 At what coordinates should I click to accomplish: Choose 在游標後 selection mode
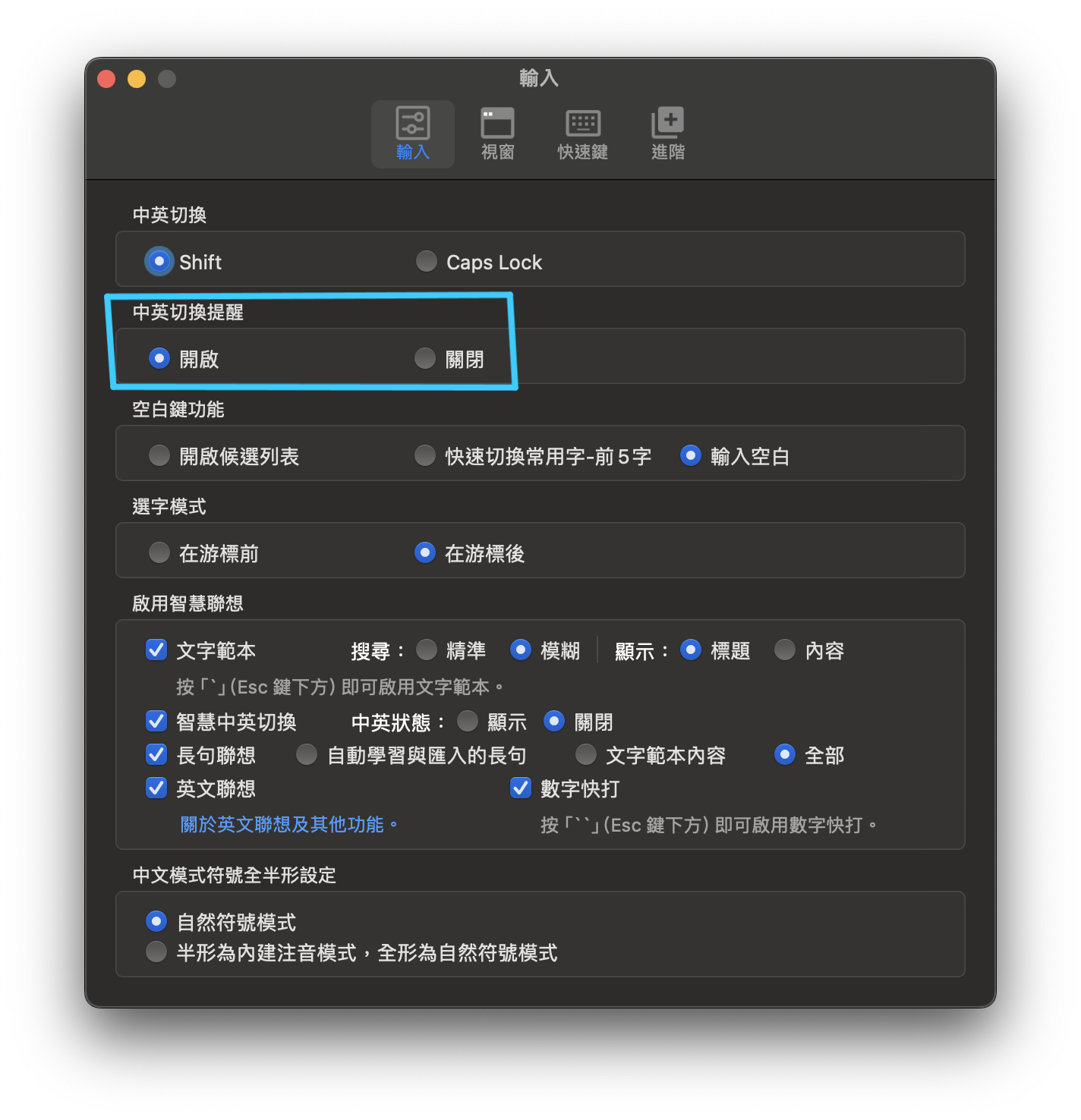(x=425, y=553)
